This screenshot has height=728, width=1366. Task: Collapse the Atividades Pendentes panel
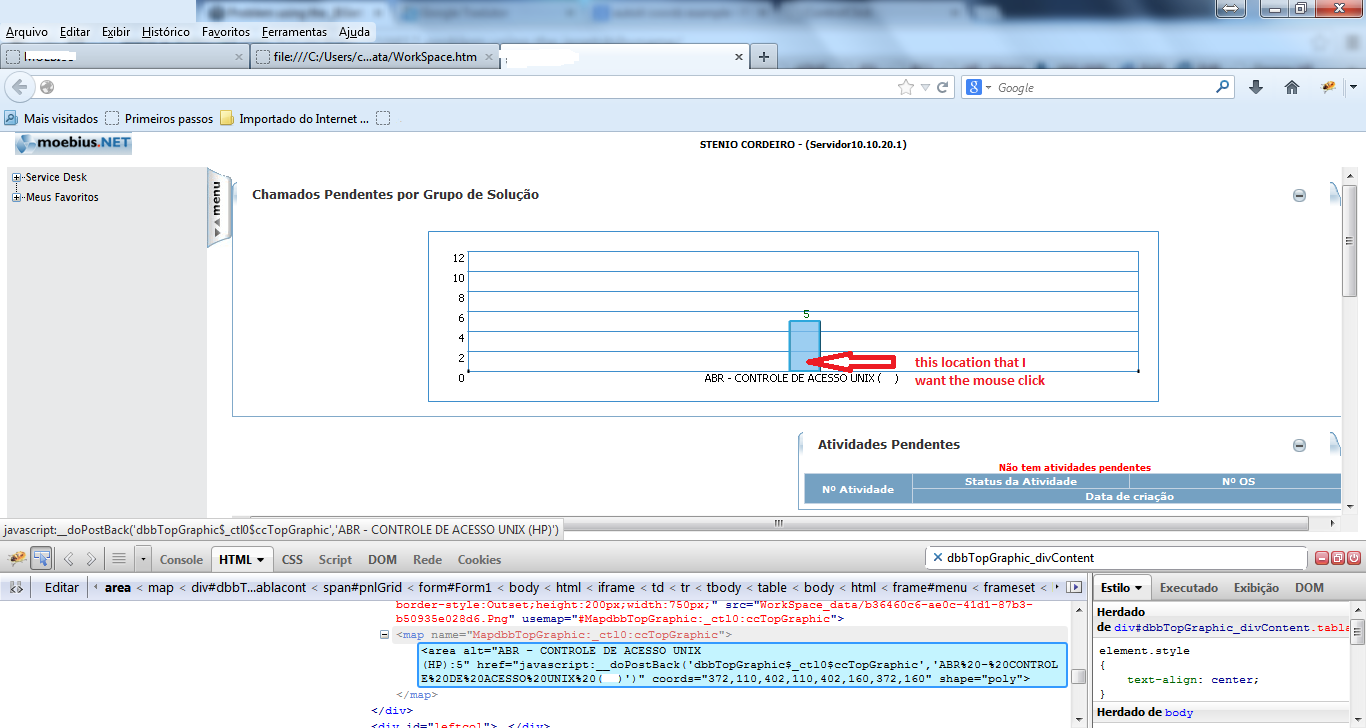click(x=1299, y=446)
